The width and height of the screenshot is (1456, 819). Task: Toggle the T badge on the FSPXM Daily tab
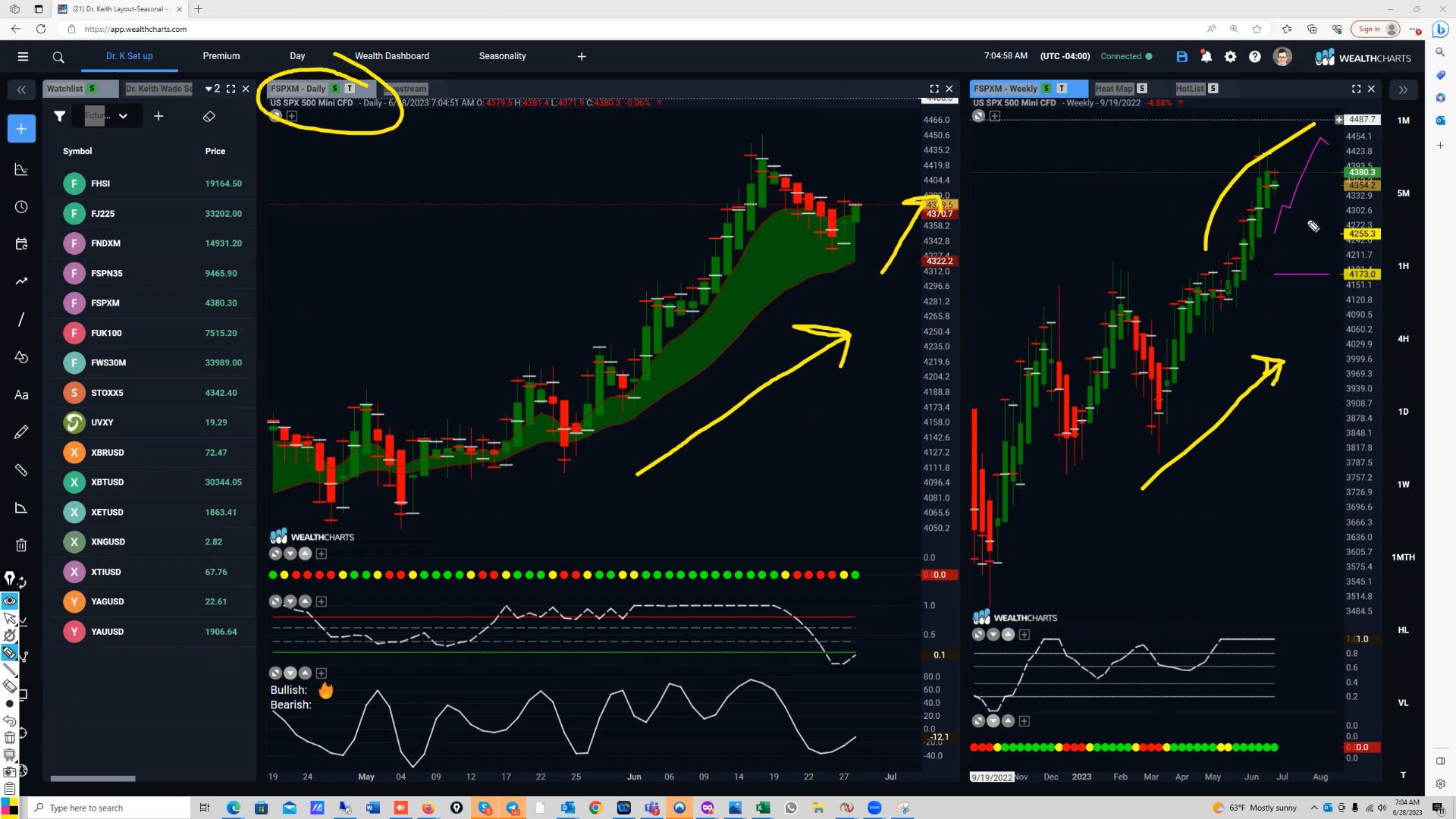pyautogui.click(x=350, y=89)
